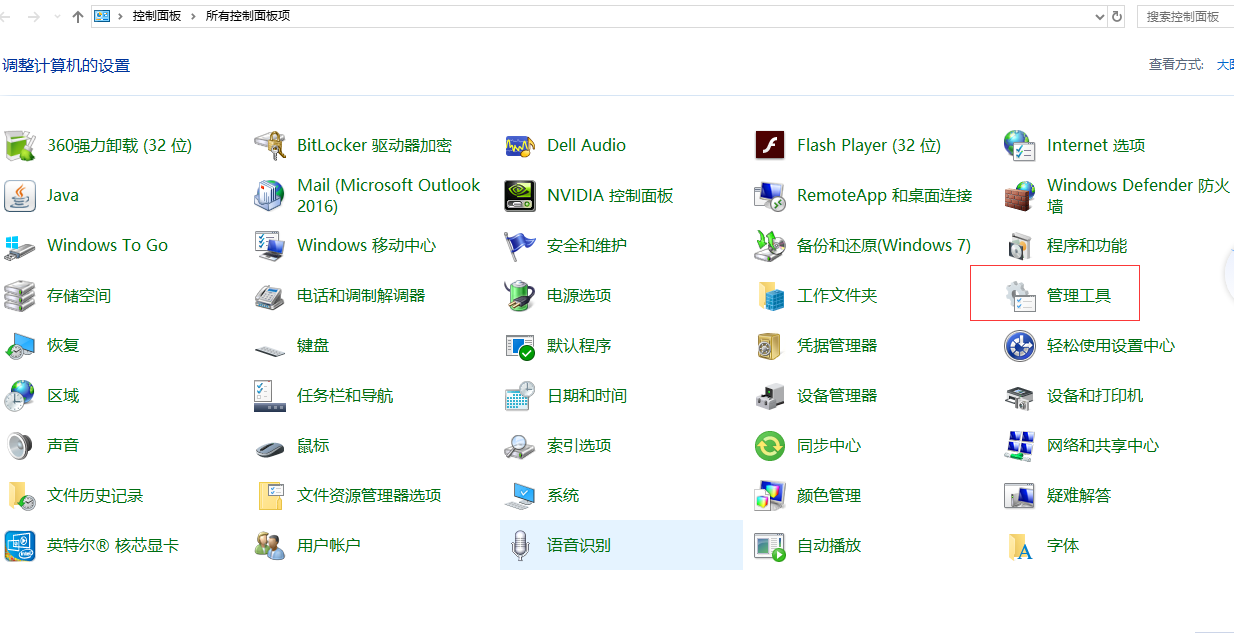Viewport: 1234px width, 633px height.
Task: Launch Flash Player (32 位) settings icon
Action: coord(770,145)
